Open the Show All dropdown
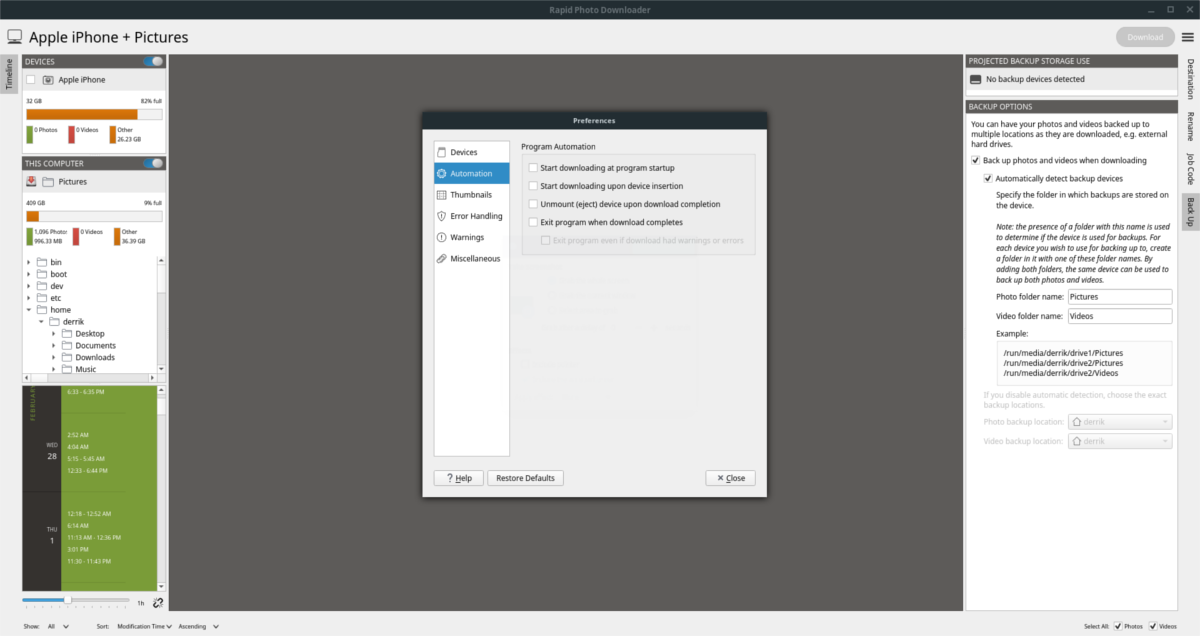 [58, 626]
